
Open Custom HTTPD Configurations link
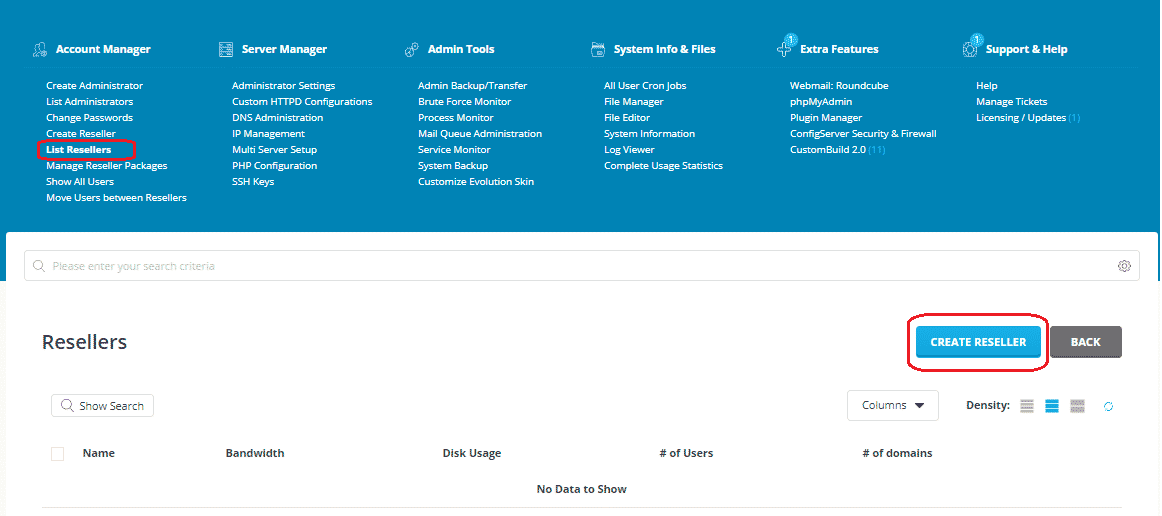(x=302, y=102)
